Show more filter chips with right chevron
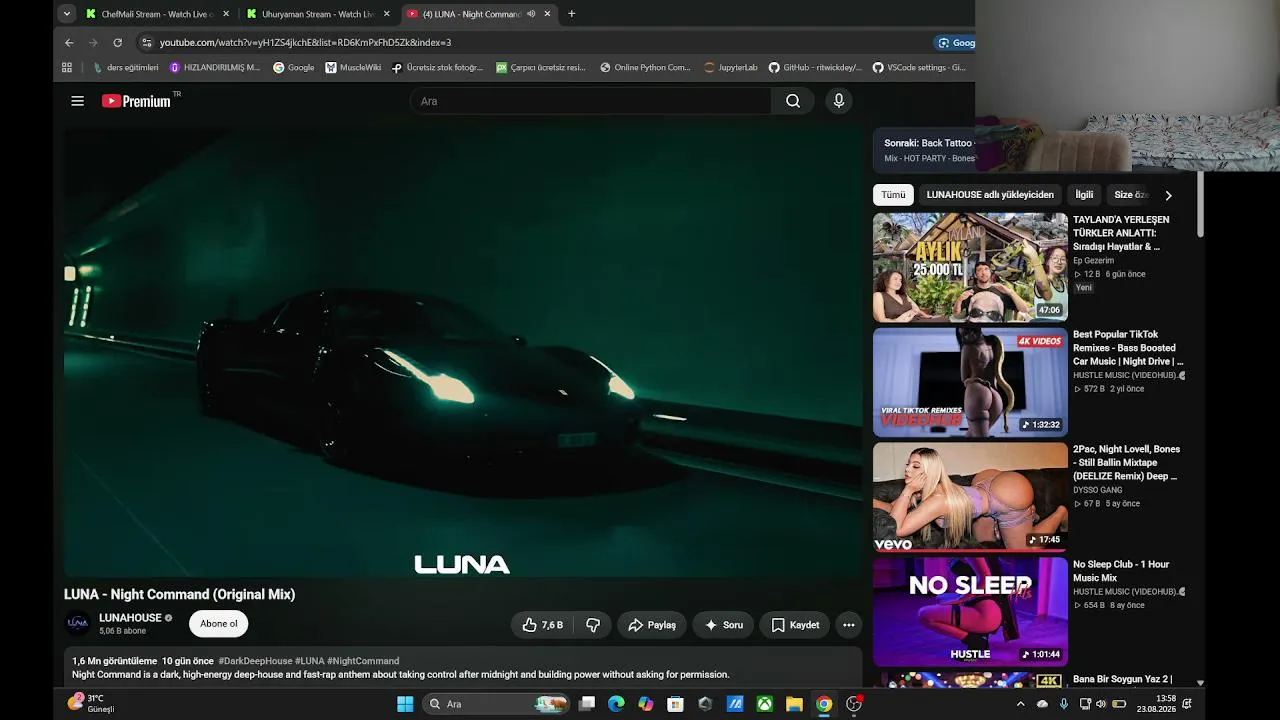The width and height of the screenshot is (1280, 720). click(1168, 195)
